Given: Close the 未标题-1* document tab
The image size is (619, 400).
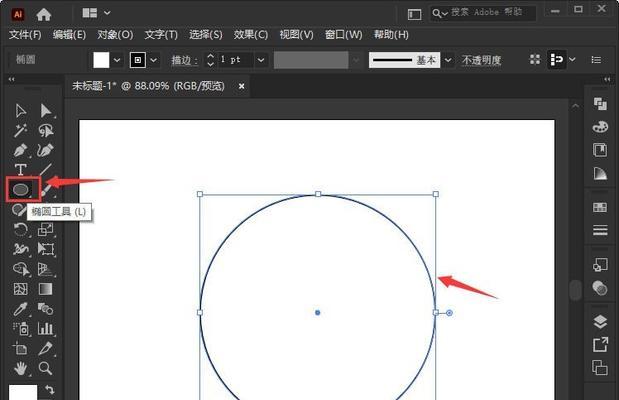Looking at the screenshot, I should (241, 86).
